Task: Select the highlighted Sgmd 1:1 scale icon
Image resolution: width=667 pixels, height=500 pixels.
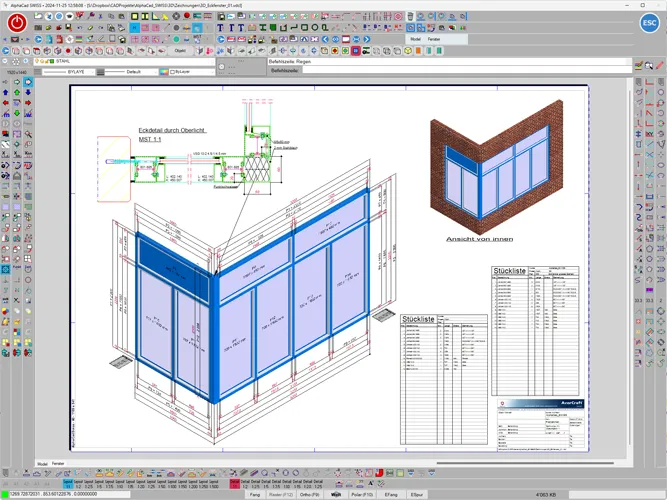Action: pyautogui.click(x=68, y=483)
